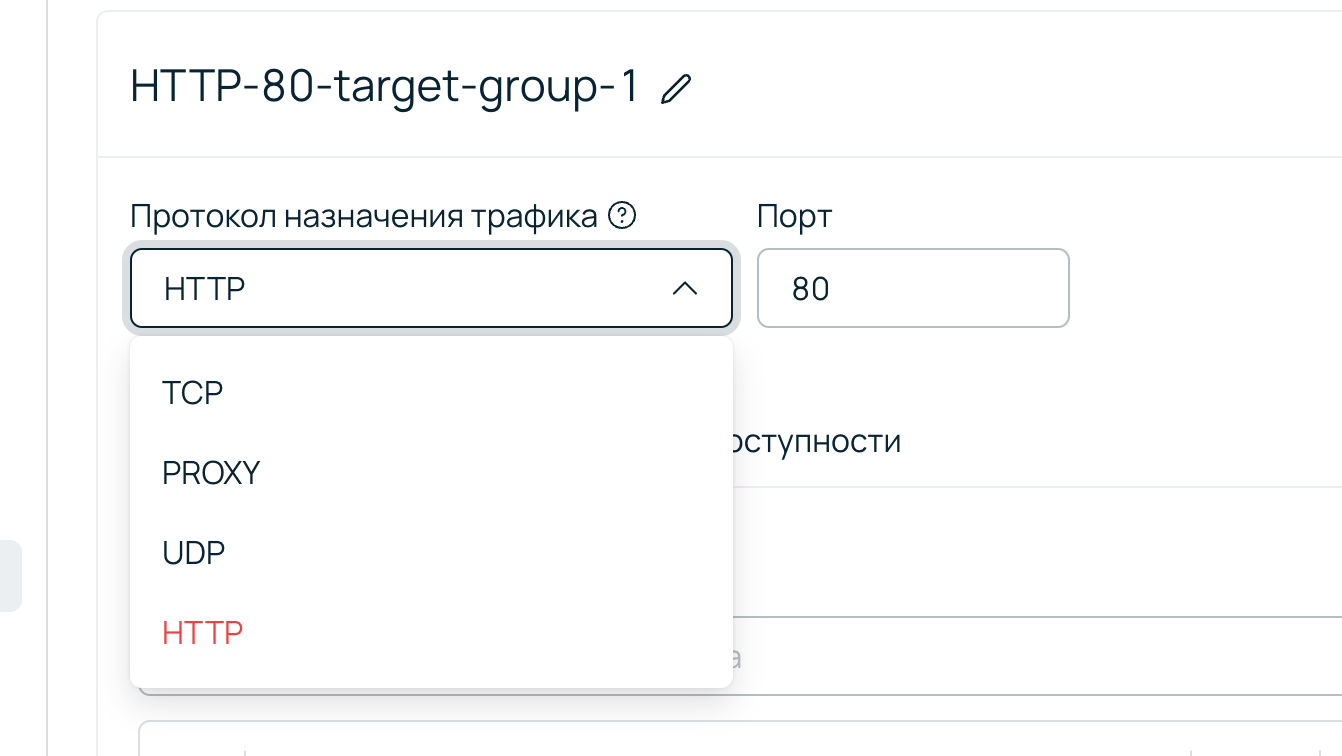Click the Порт field label
The image size is (1342, 756).
(x=794, y=216)
